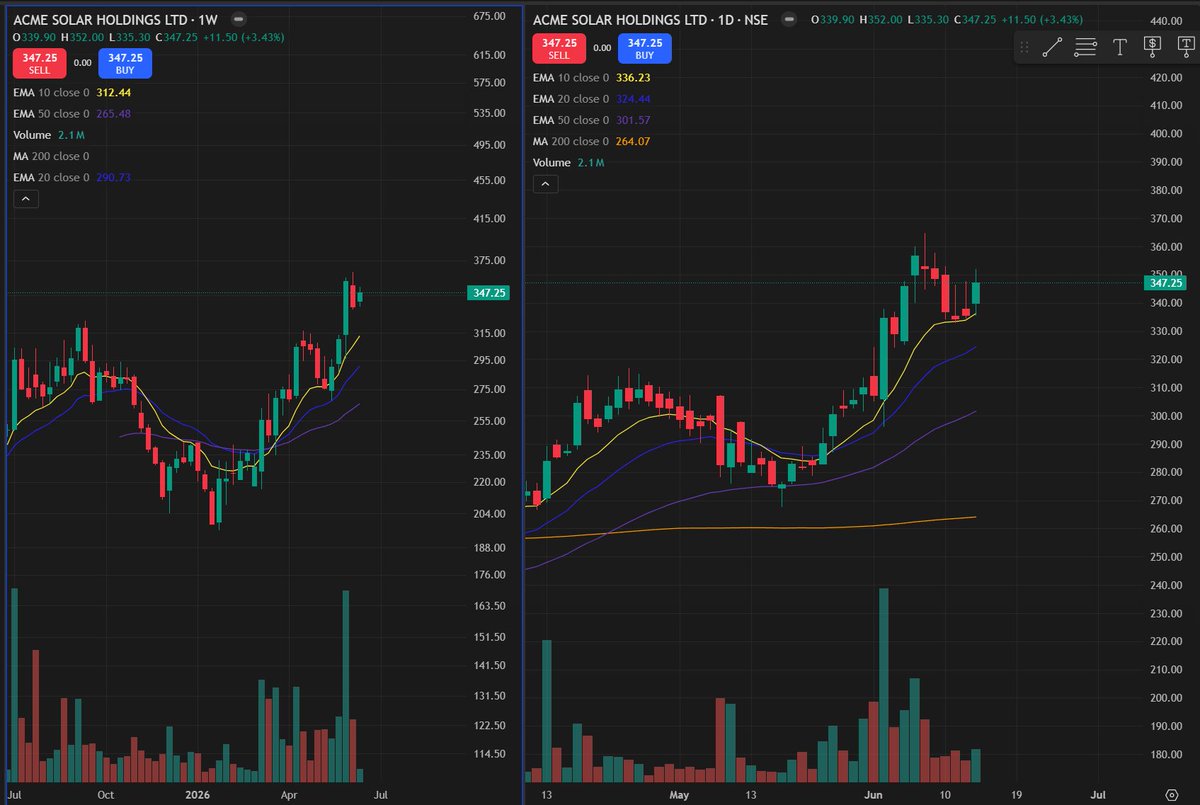
Task: Select the horizontal lines drawing tool
Action: pos(1086,47)
